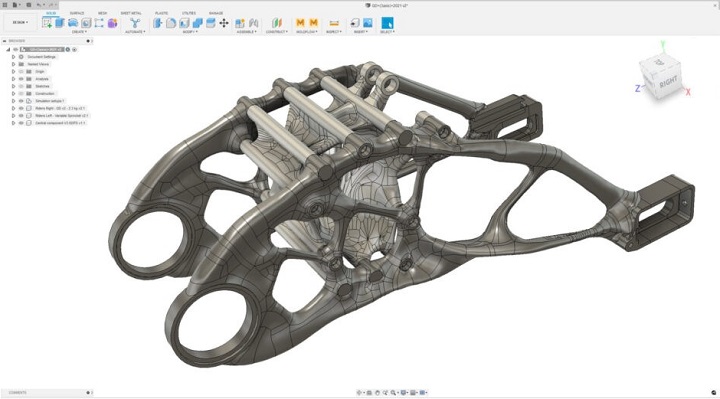Expand the Sketches folder node
This screenshot has width=720, height=399.
pos(13,86)
